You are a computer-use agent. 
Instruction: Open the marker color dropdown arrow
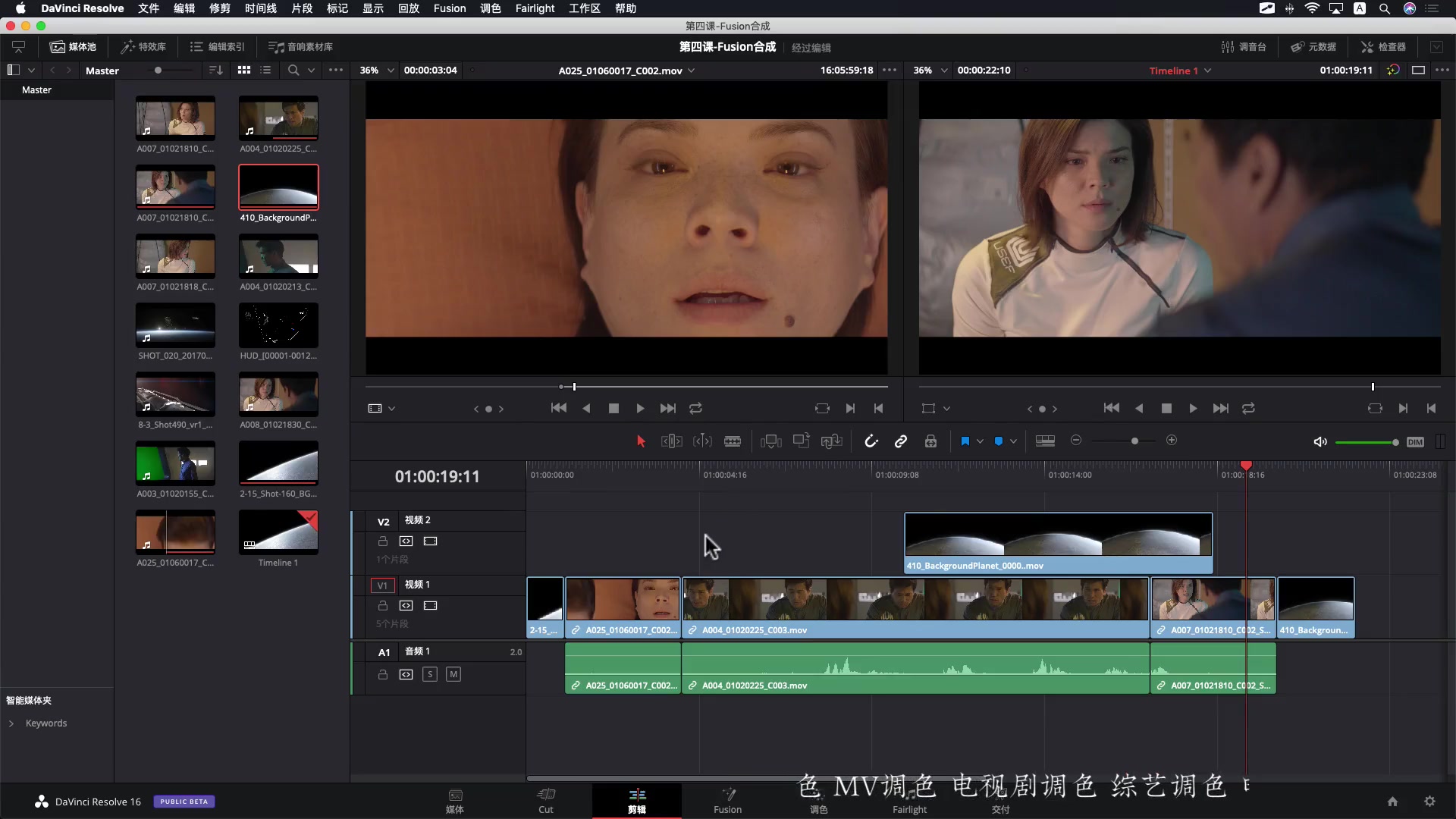tap(1013, 441)
